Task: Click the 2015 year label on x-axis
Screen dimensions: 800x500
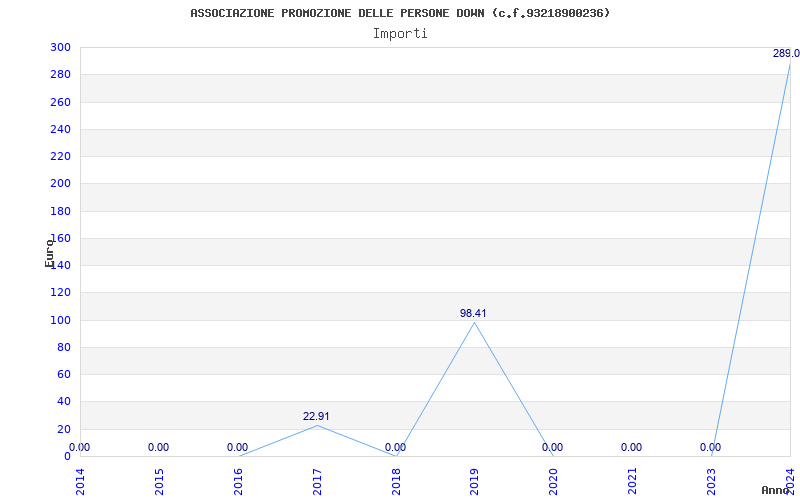Action: [x=159, y=482]
